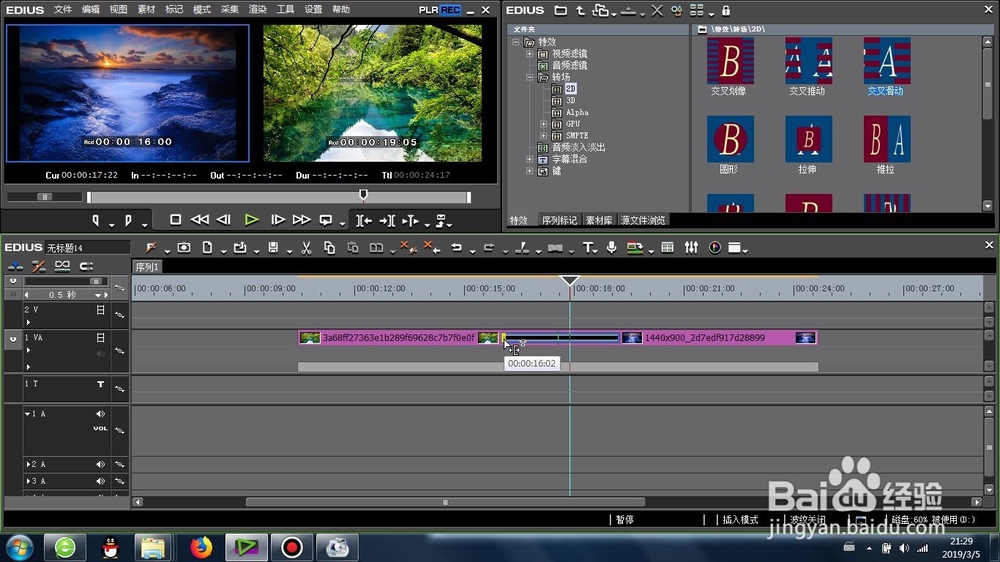Open the Audio mixer sliders icon
This screenshot has width=1000, height=562.
pos(691,248)
